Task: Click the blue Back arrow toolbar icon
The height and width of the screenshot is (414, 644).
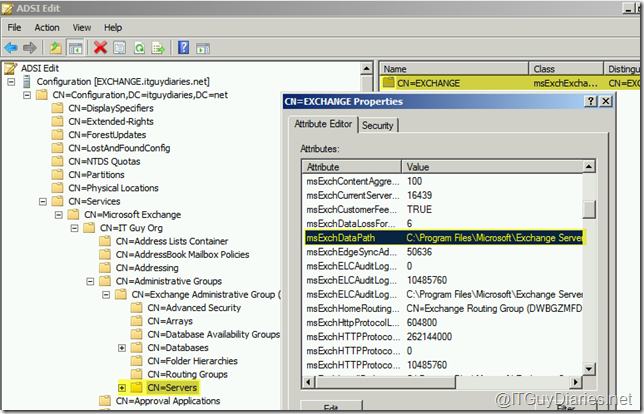Action: (11, 48)
